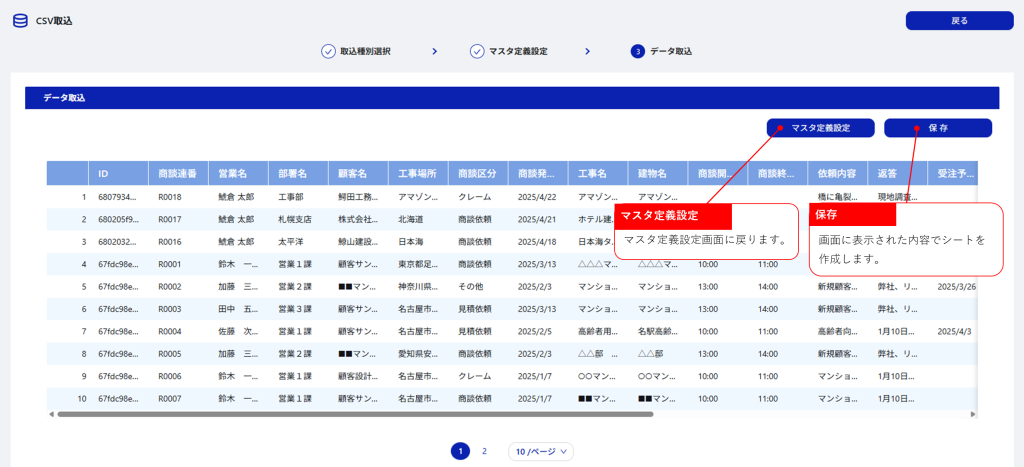Click the 部署名 column header
Viewport: 1024px width, 467px height.
(298, 174)
